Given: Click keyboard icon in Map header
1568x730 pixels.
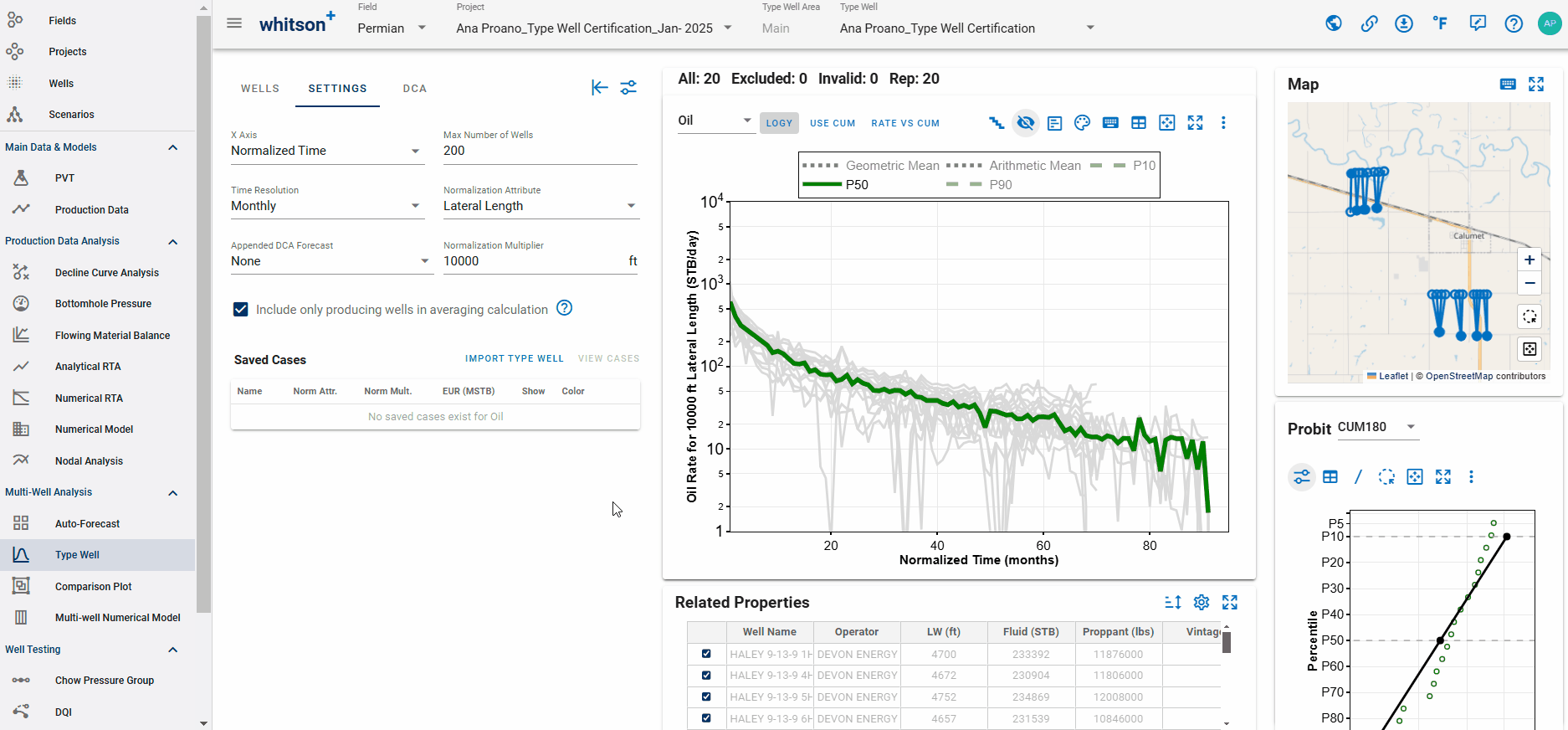Looking at the screenshot, I should click(x=1508, y=84).
